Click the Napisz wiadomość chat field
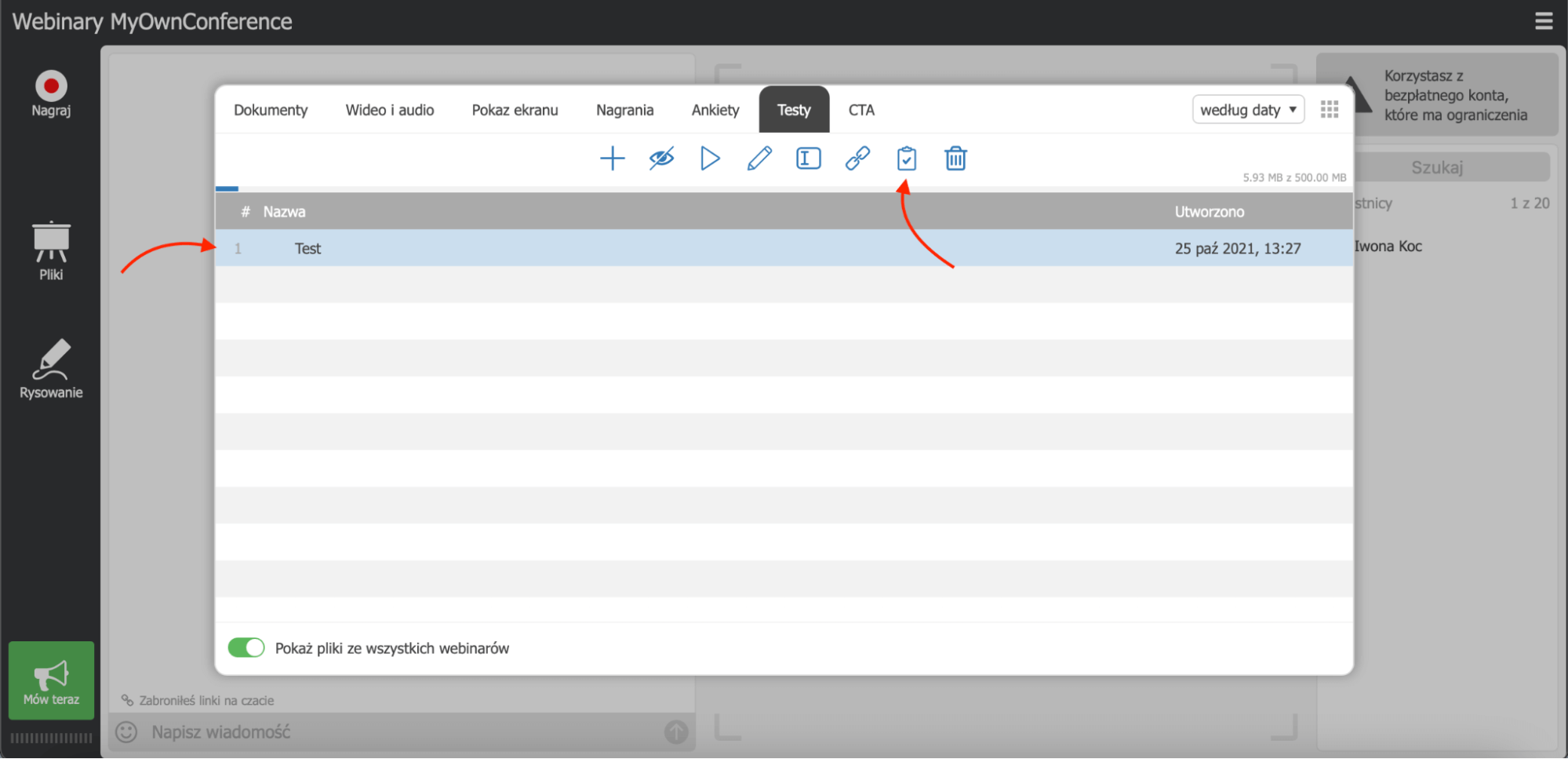1568x759 pixels. (x=392, y=732)
